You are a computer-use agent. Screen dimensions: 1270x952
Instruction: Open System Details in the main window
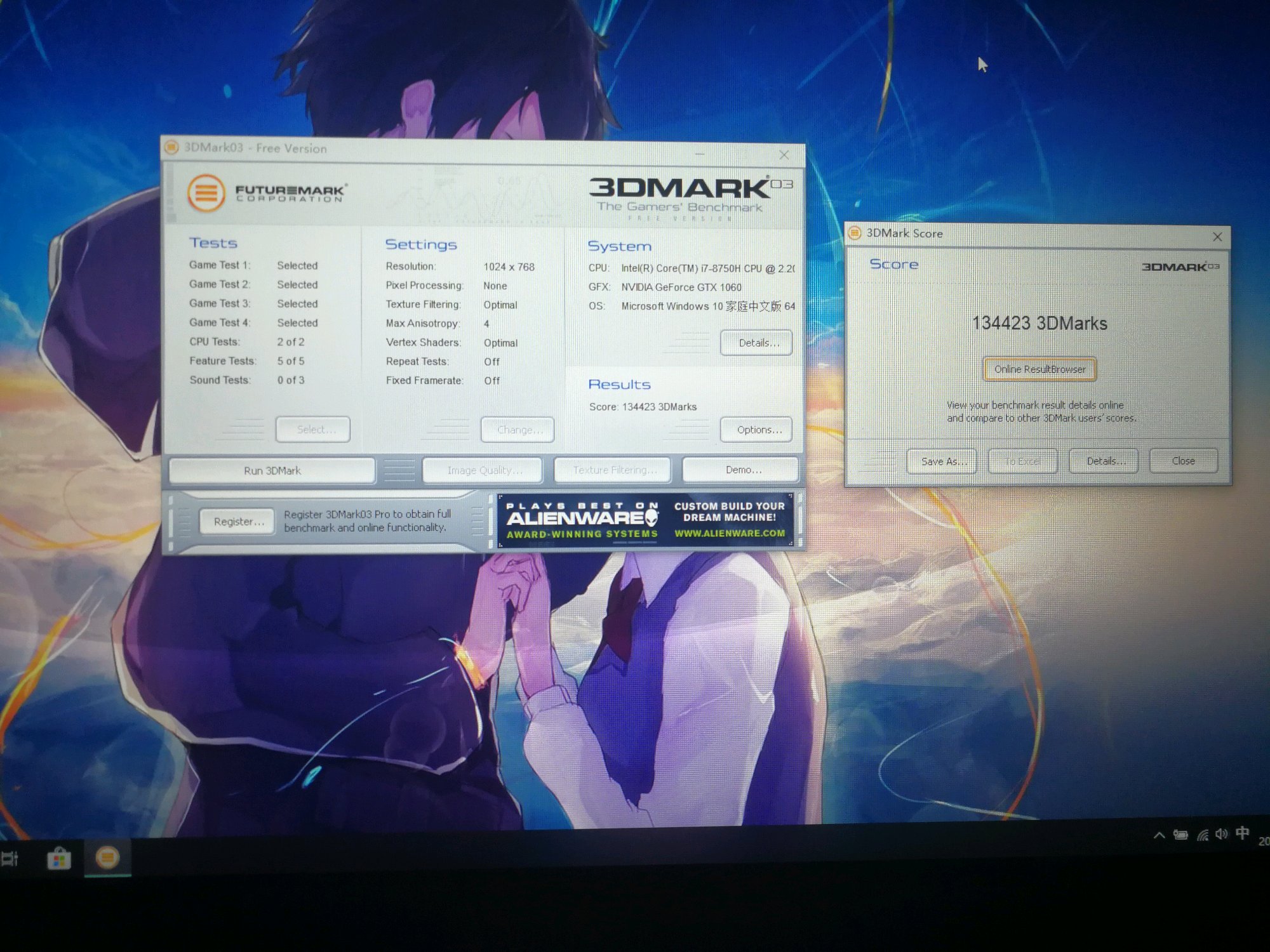point(756,343)
